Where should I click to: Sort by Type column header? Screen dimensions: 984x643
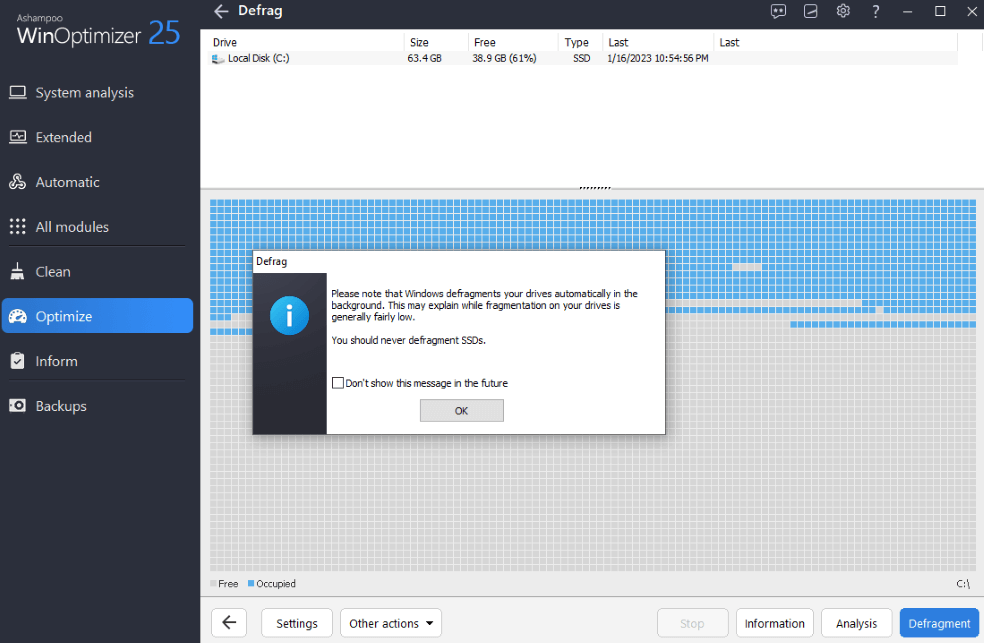580,42
